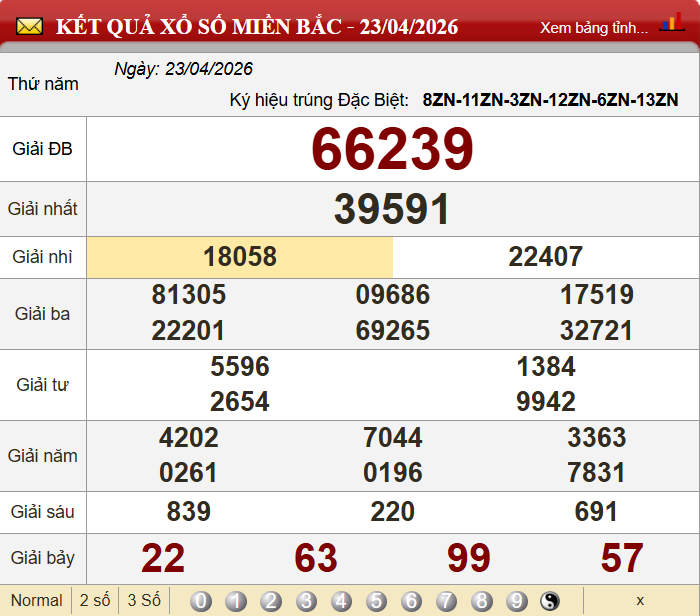Switch to 3 Số view
The width and height of the screenshot is (700, 616).
click(144, 601)
